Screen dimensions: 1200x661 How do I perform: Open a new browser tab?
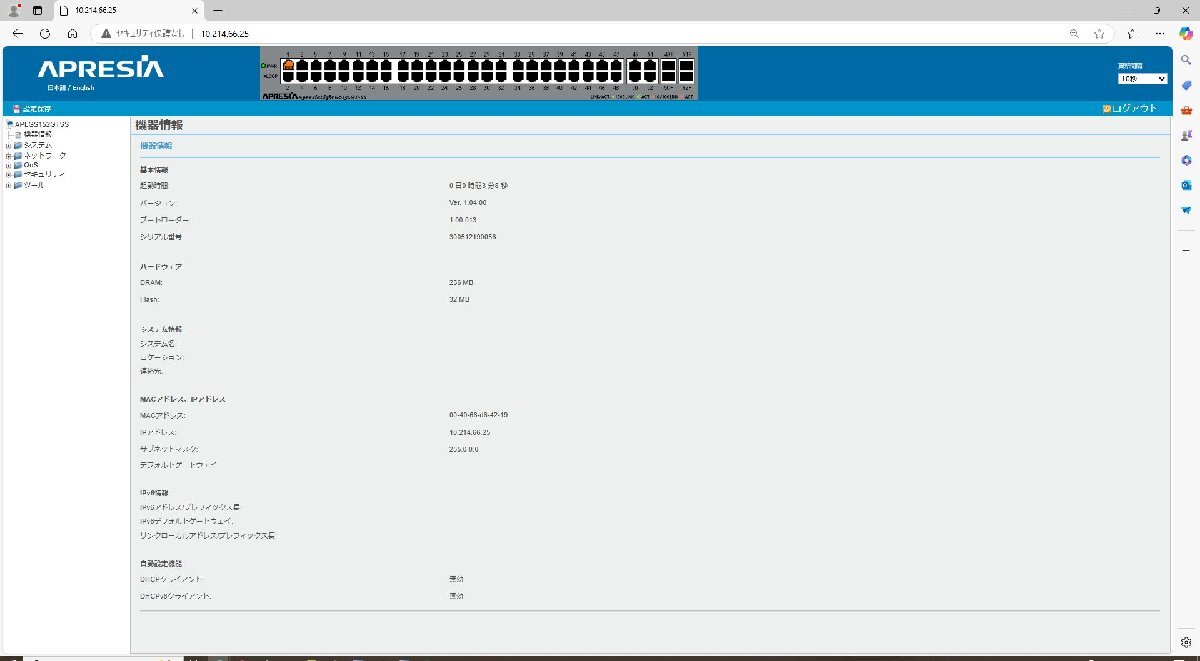(217, 9)
